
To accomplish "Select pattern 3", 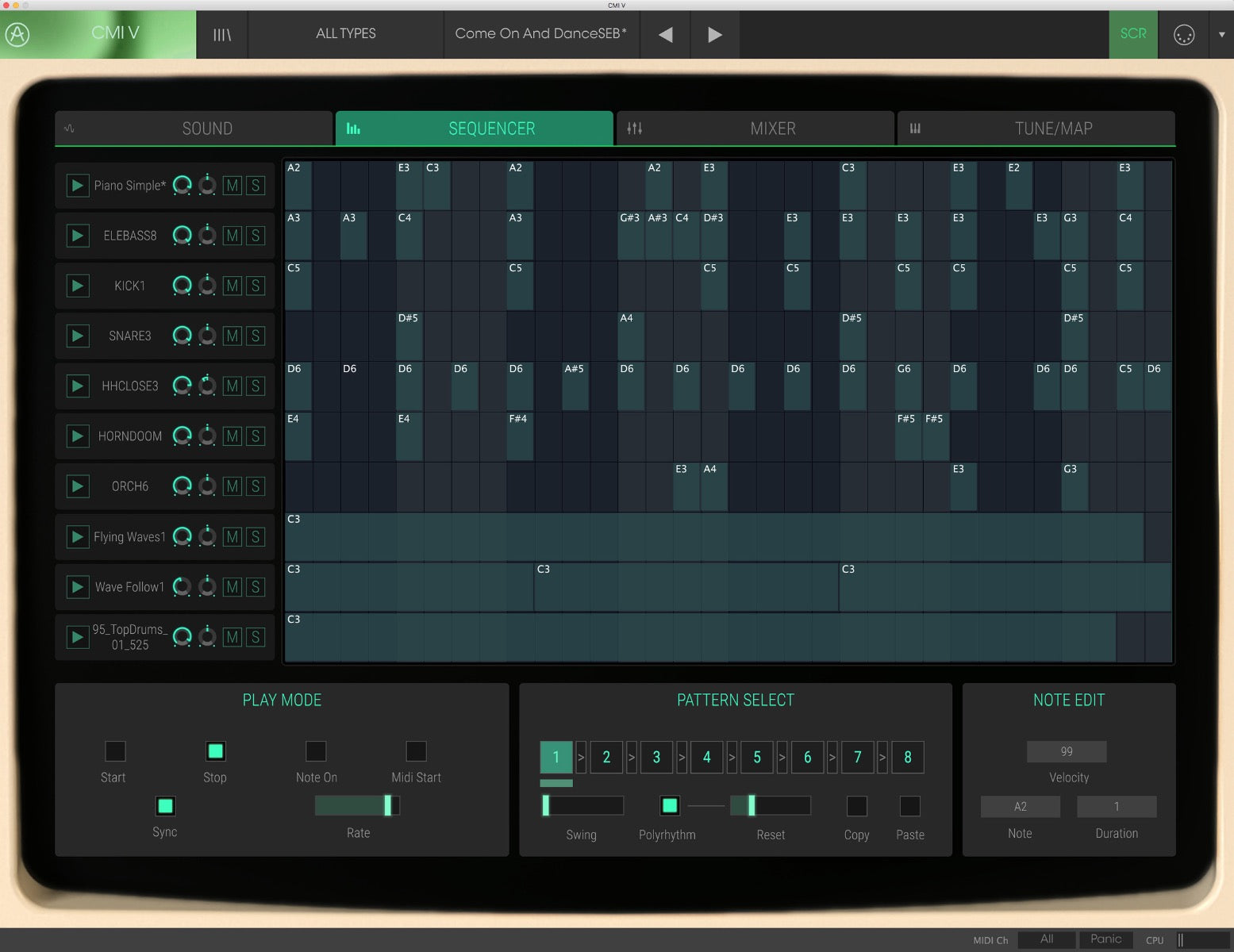I will click(x=656, y=758).
